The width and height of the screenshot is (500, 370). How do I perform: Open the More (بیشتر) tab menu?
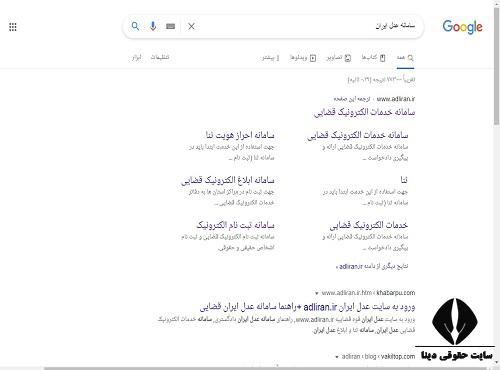point(270,58)
